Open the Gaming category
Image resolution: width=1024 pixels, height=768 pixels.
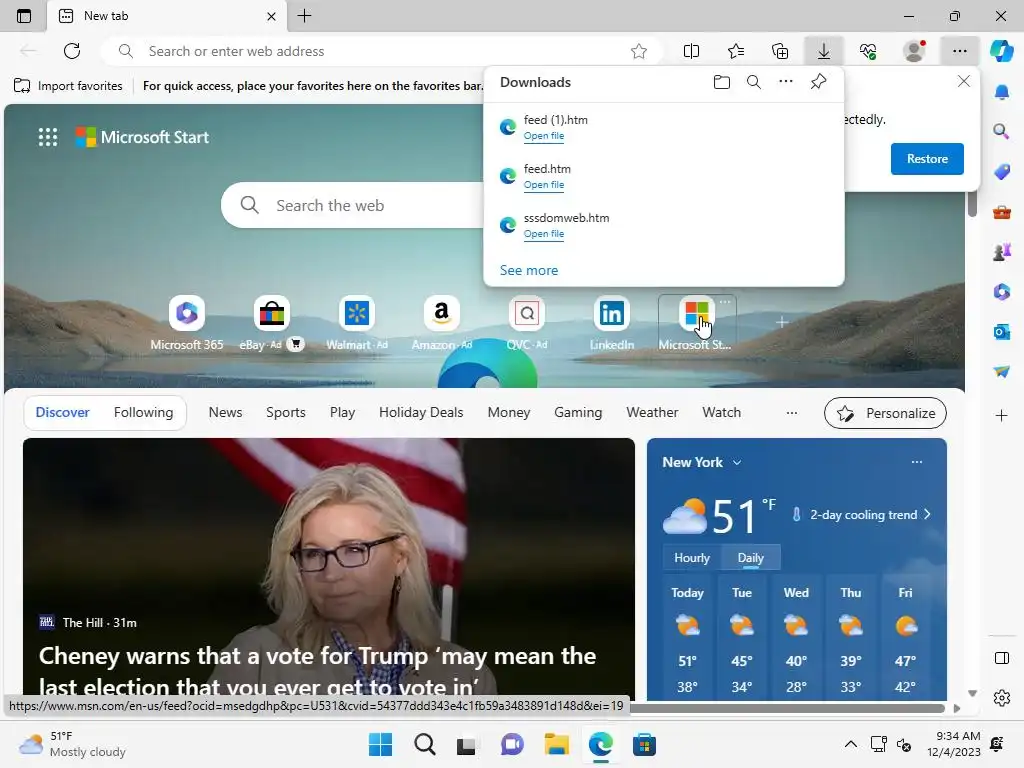tap(578, 412)
